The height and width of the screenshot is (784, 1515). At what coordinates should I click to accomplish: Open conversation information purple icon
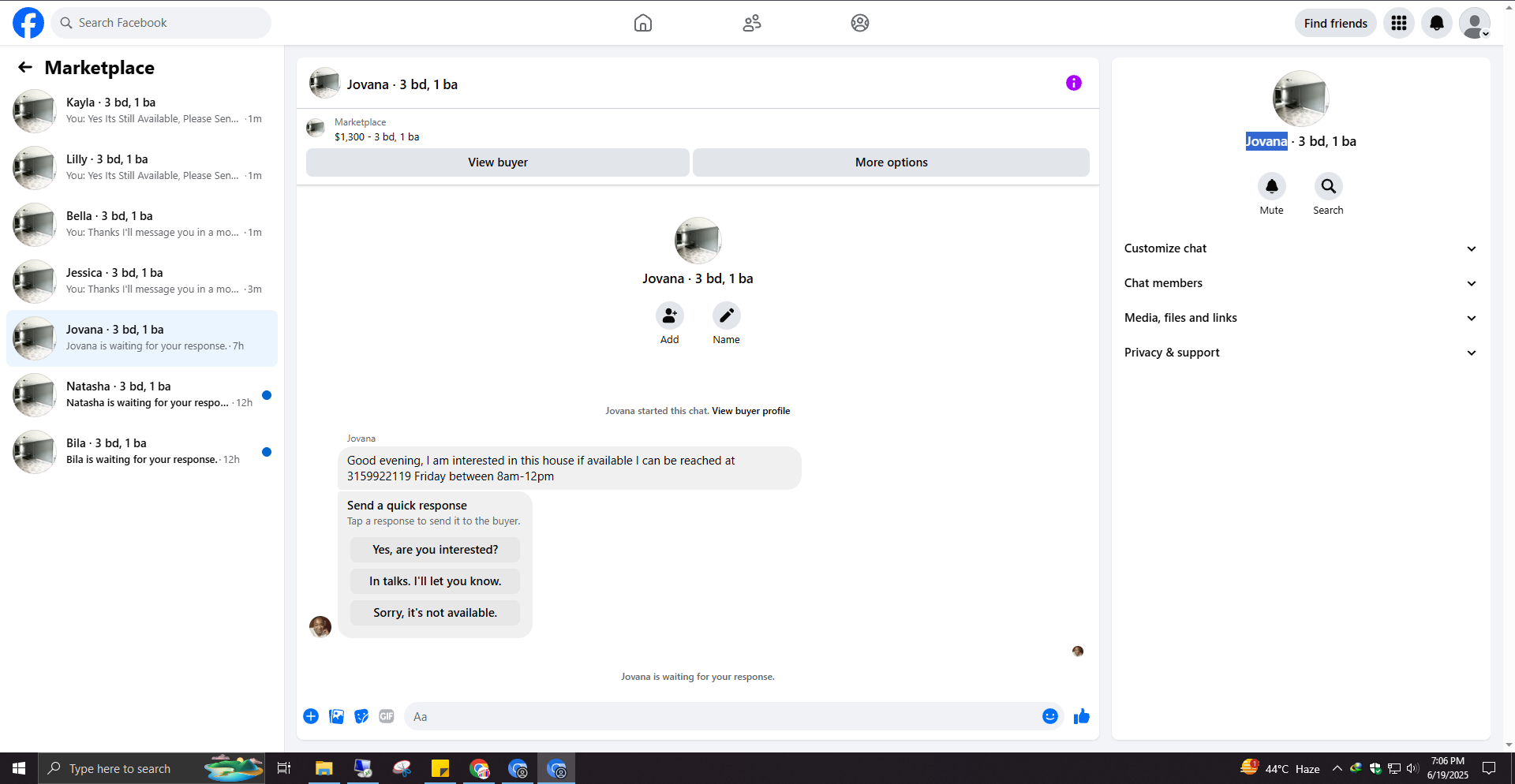click(x=1074, y=83)
